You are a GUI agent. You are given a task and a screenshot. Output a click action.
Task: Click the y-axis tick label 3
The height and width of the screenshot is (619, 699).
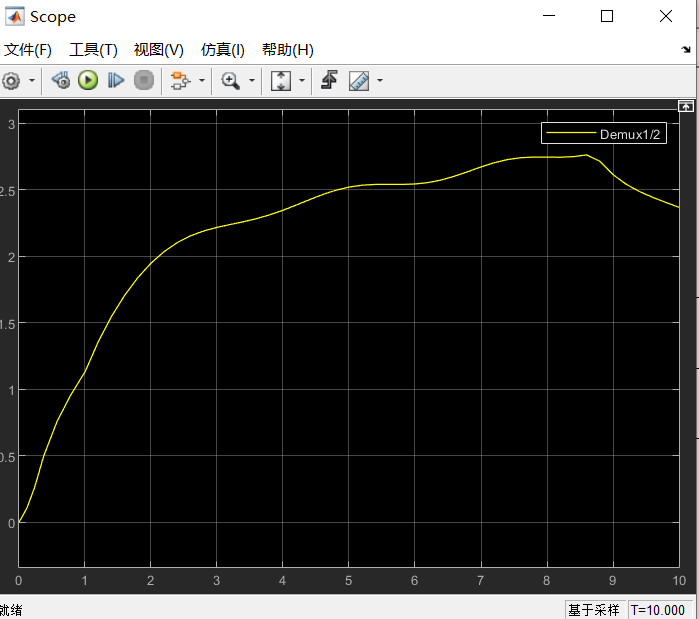[12, 124]
